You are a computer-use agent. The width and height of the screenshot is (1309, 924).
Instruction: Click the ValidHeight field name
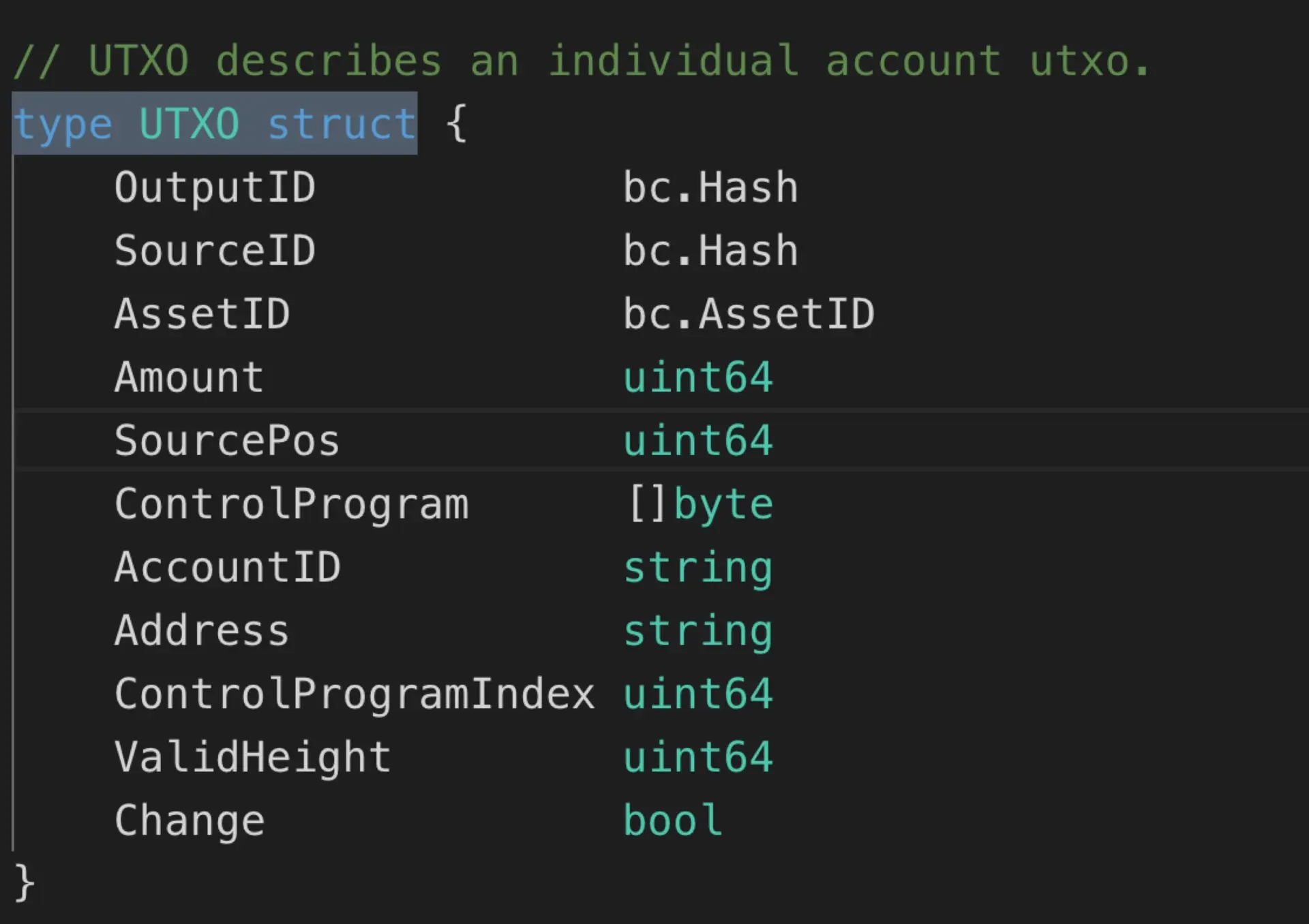click(x=252, y=758)
